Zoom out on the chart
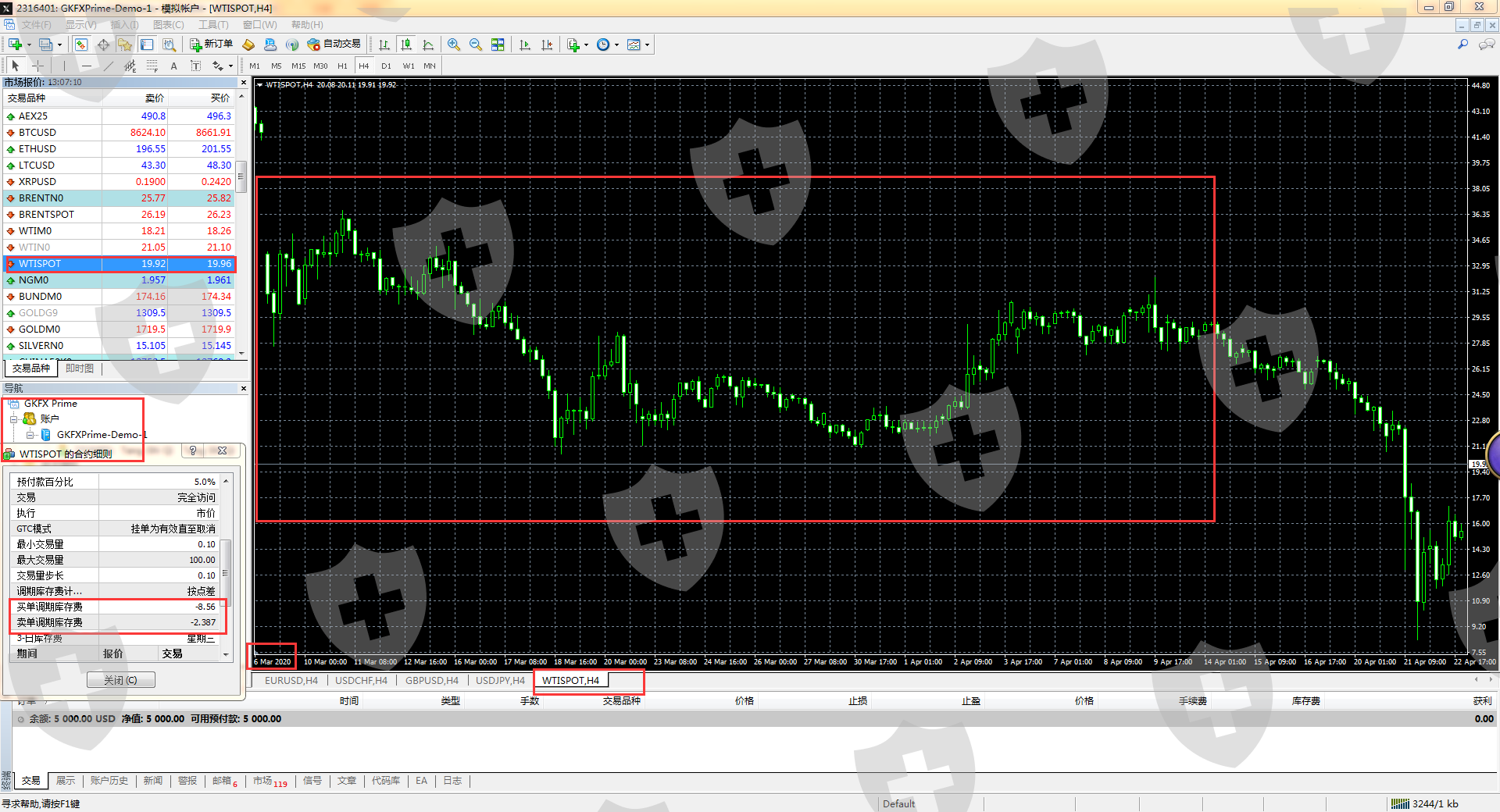 [x=475, y=45]
